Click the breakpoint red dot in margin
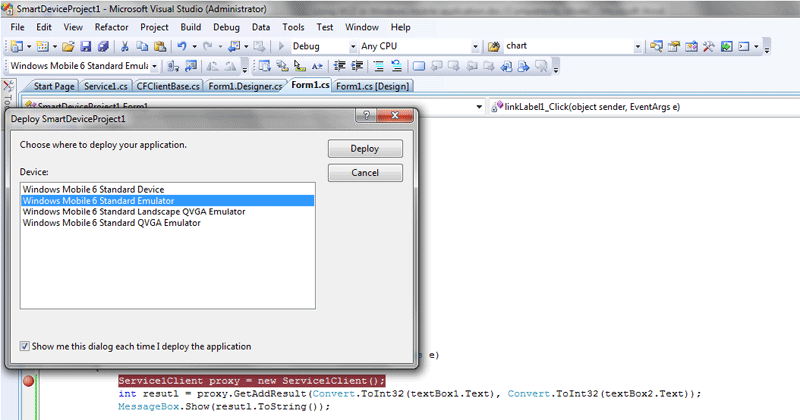Viewport: 800px width, 420px height. (29, 380)
